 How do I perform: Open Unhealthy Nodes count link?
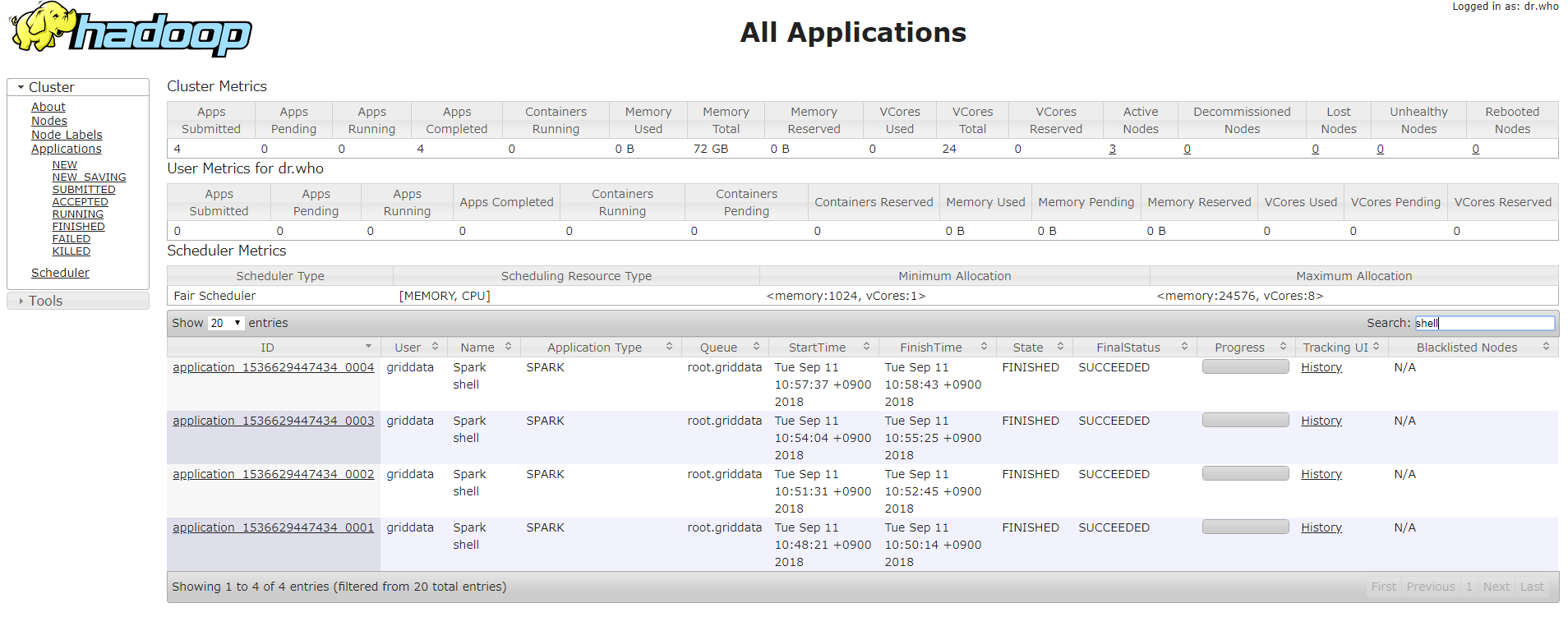[x=1380, y=149]
